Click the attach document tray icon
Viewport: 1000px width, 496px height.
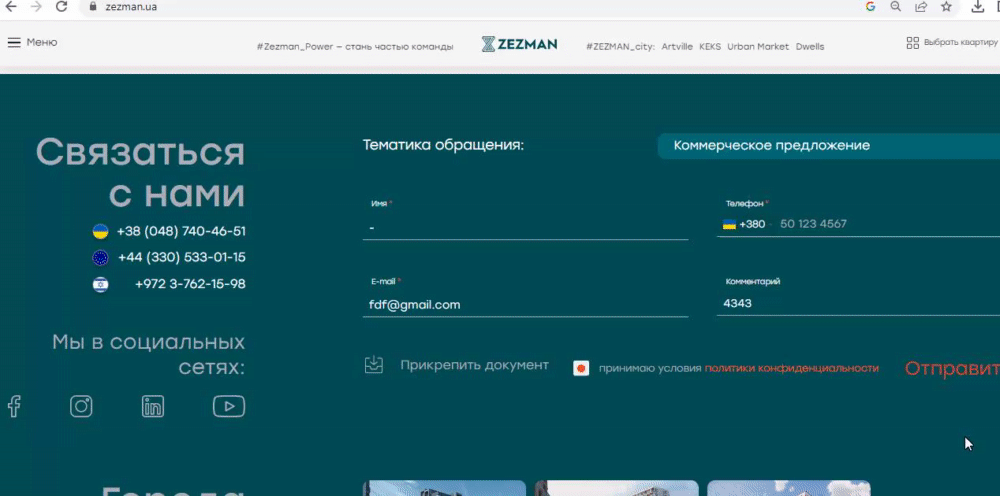[x=374, y=365]
